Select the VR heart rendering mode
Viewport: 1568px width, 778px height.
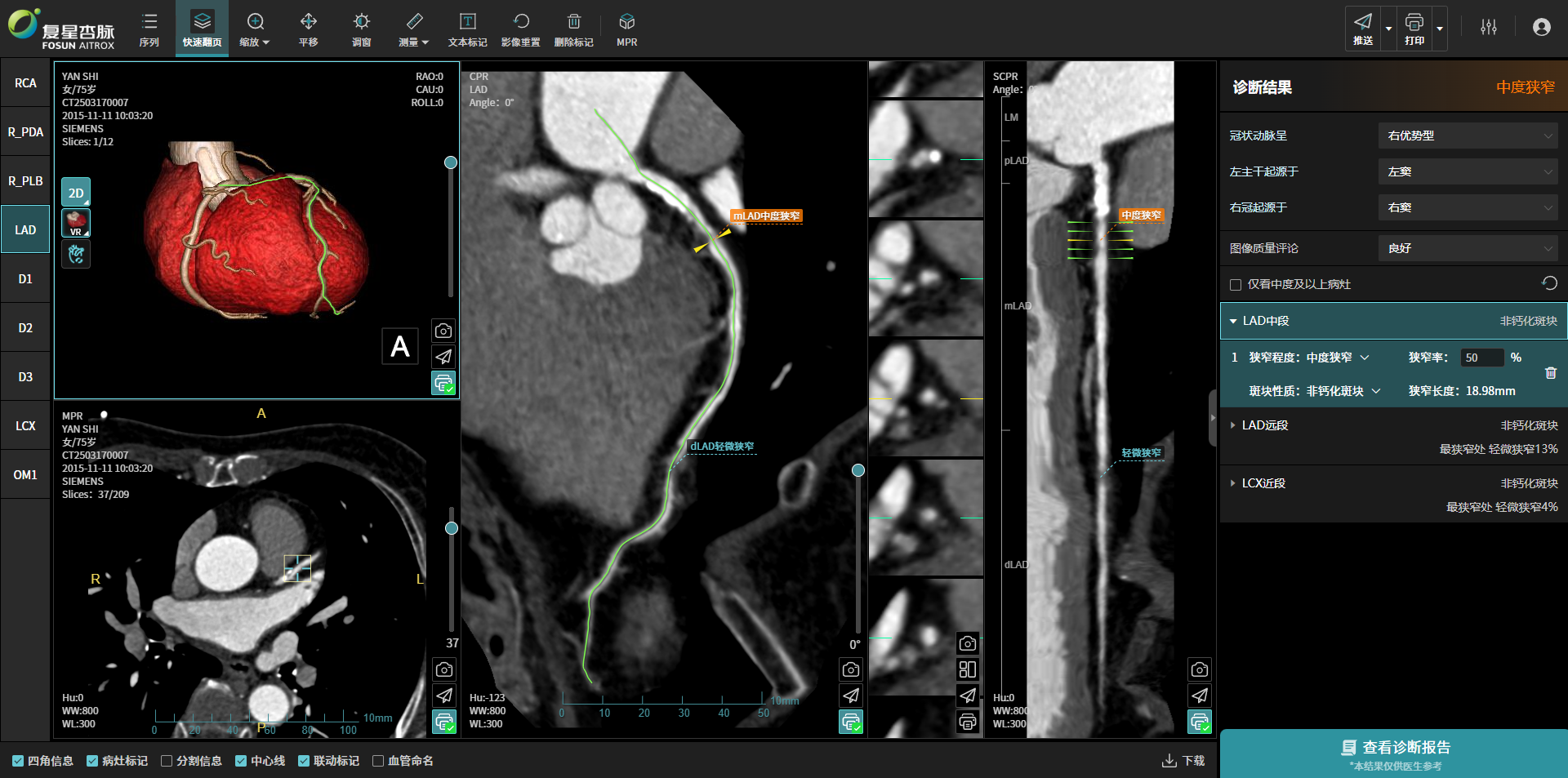(76, 223)
